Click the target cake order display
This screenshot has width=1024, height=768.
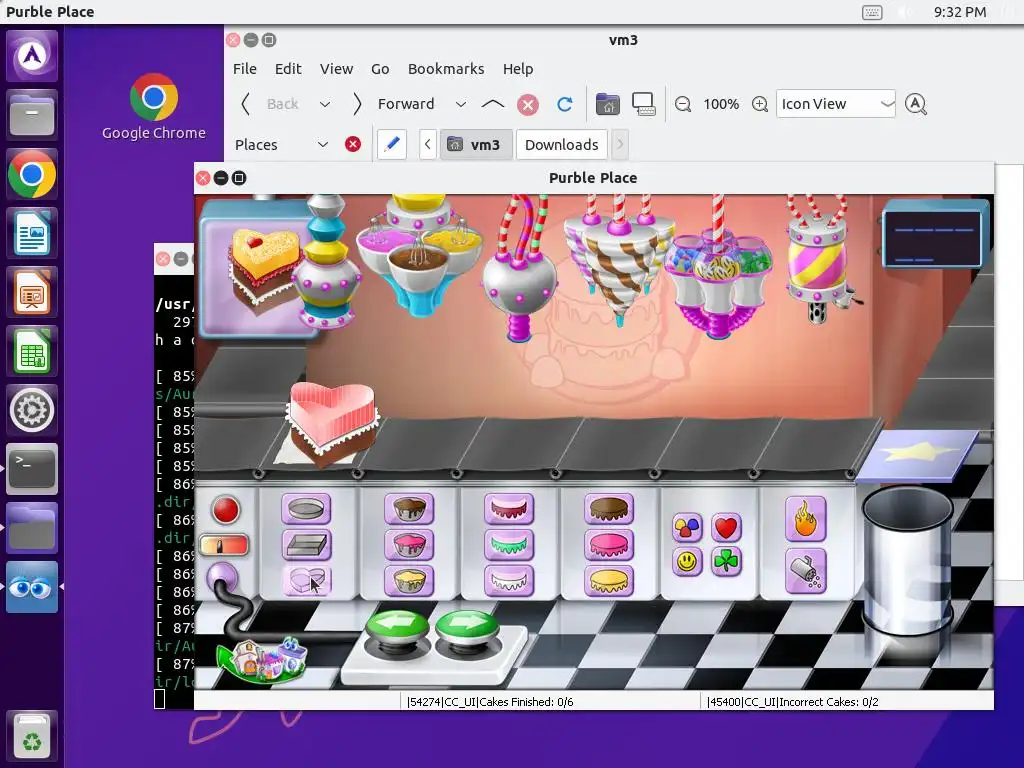[257, 268]
